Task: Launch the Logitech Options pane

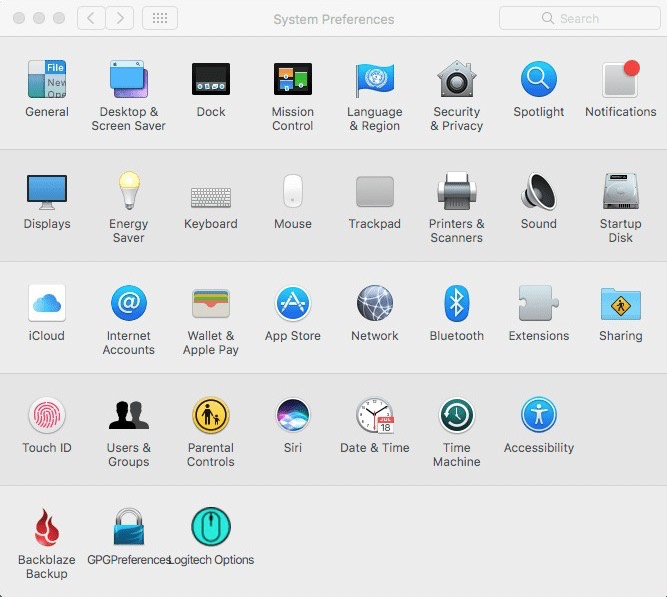Action: (x=211, y=528)
